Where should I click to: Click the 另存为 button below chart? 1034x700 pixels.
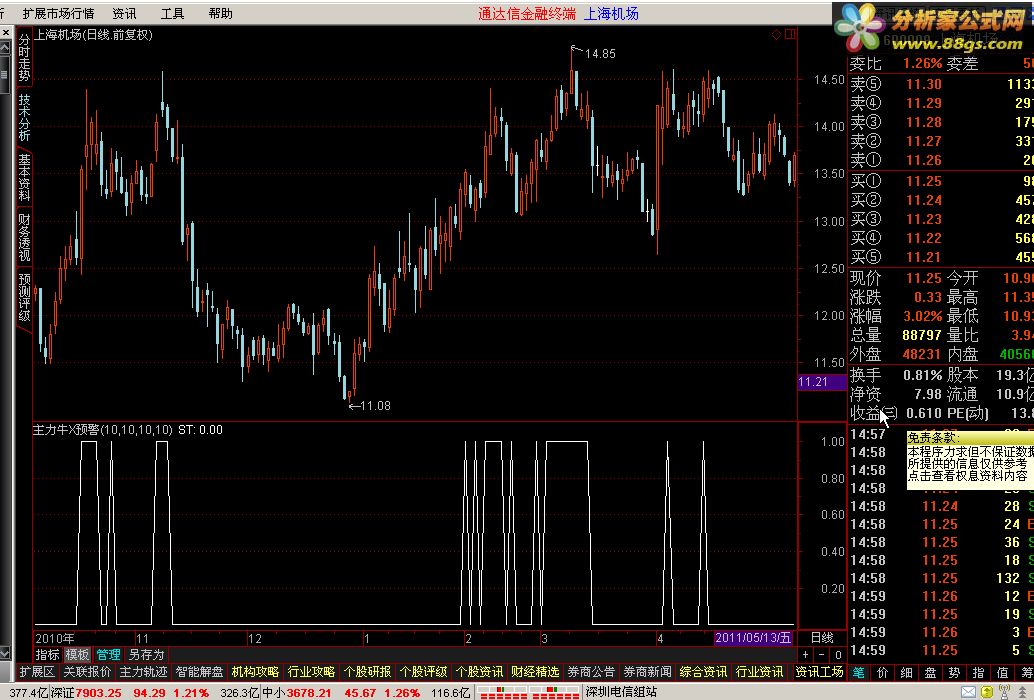[x=146, y=655]
